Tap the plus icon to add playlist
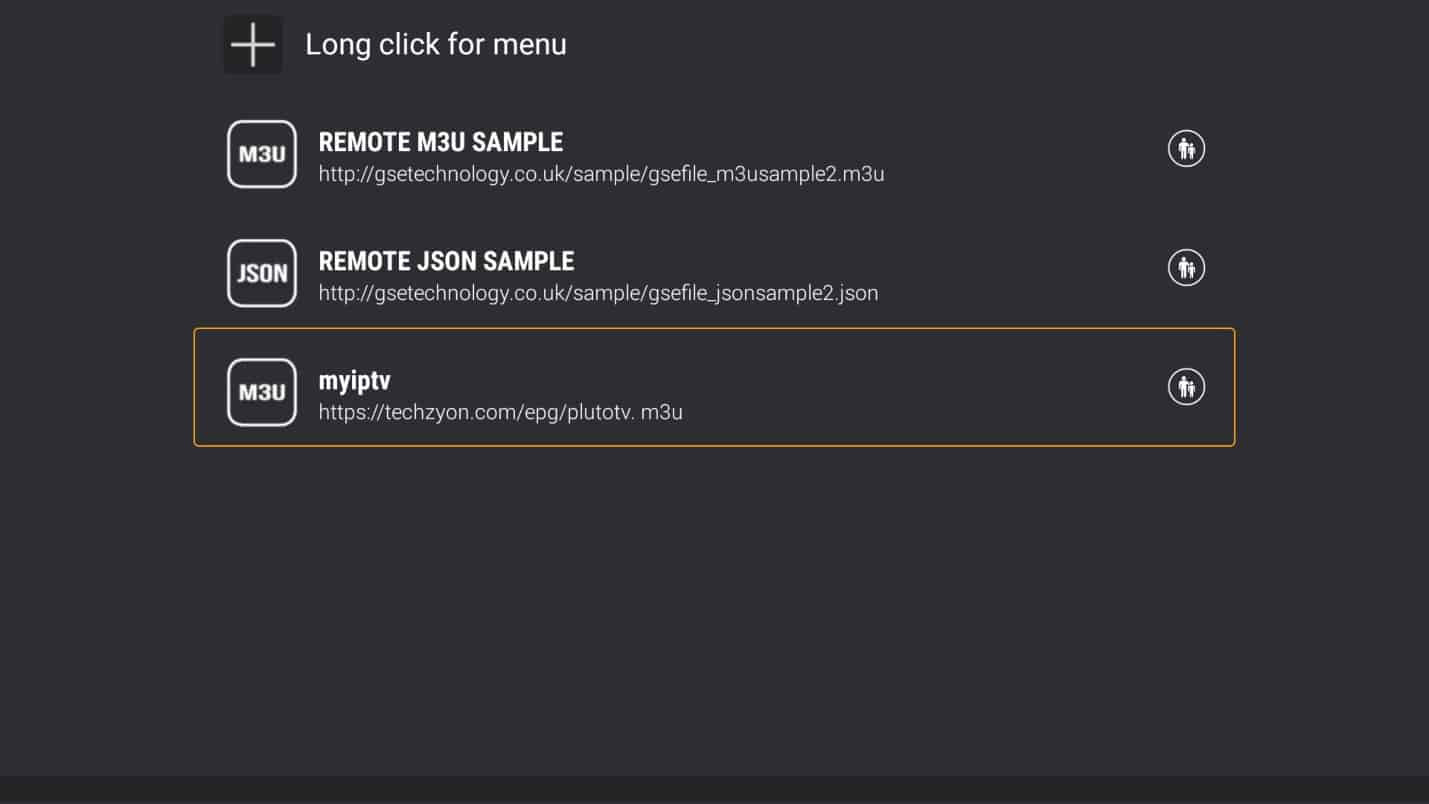1429x804 pixels. 252,45
